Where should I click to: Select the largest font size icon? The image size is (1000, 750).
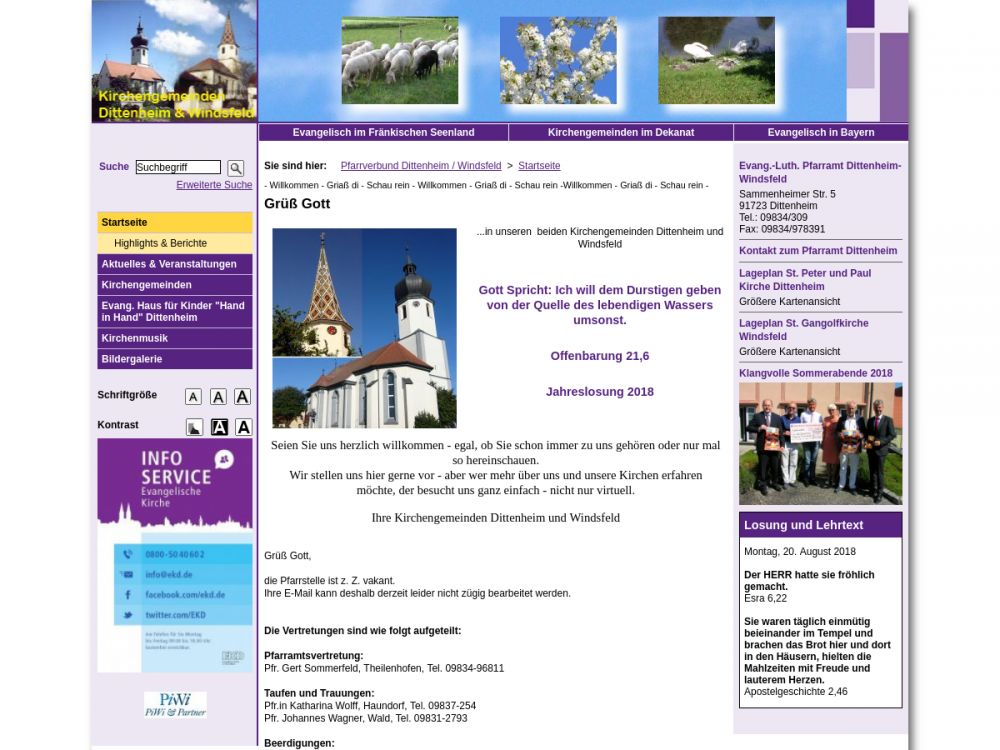point(242,397)
